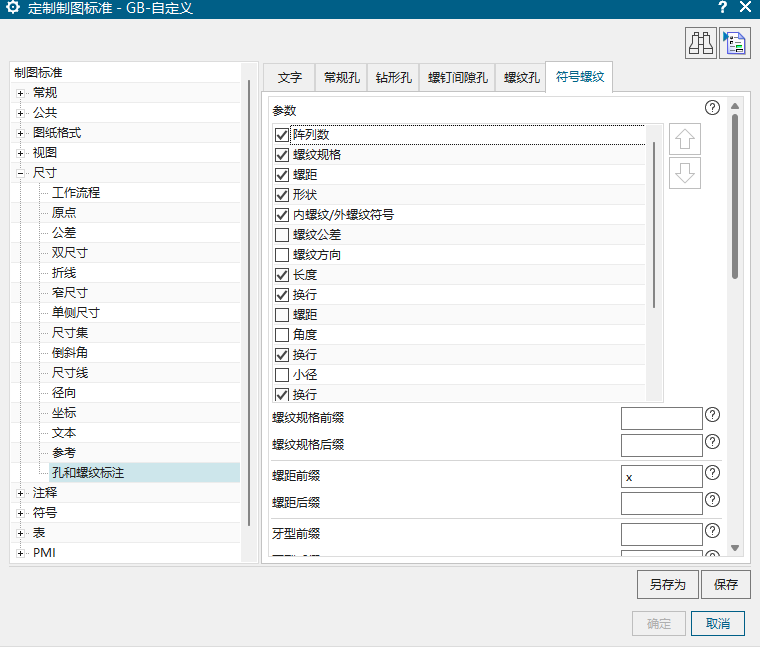Viewport: 760px width, 647px height.
Task: Click the 螺纹规格后缀 input field
Action: [662, 445]
